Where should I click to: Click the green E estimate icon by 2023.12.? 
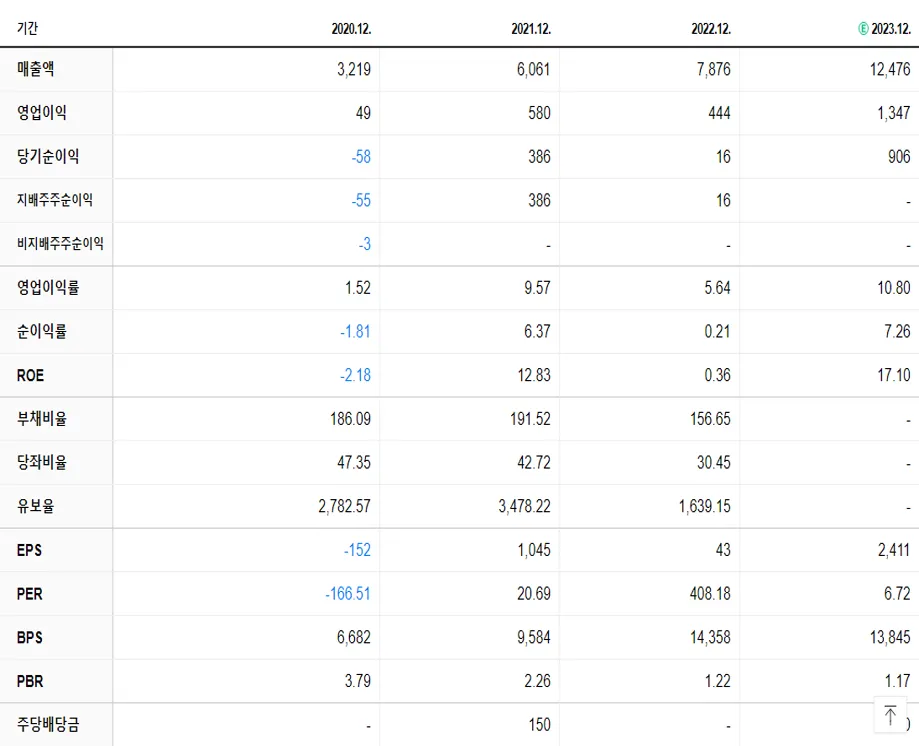863,29
